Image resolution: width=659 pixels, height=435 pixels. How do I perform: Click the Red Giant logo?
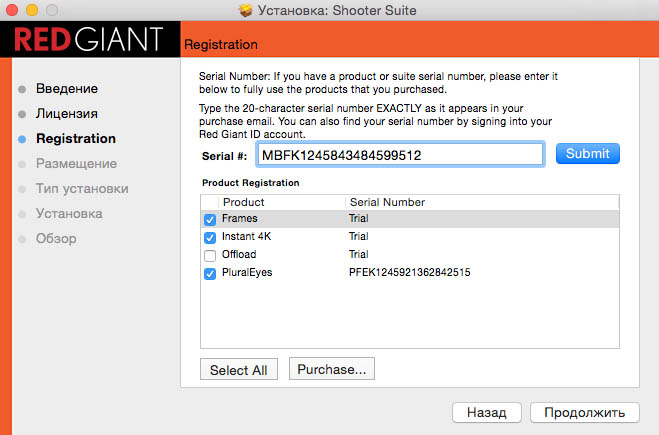tap(89, 40)
